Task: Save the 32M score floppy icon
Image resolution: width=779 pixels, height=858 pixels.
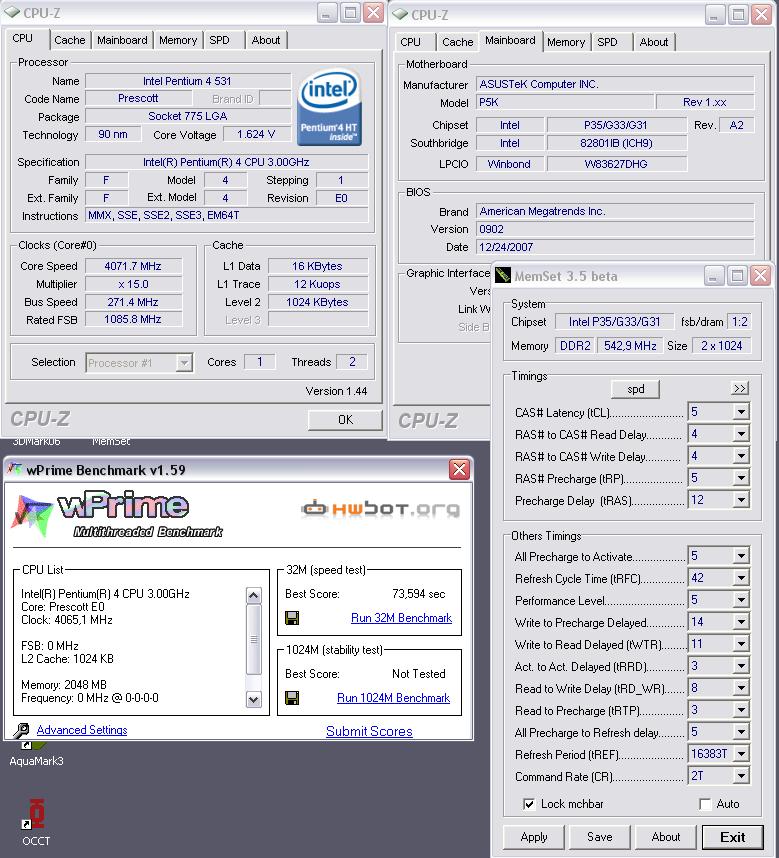Action: 292,618
